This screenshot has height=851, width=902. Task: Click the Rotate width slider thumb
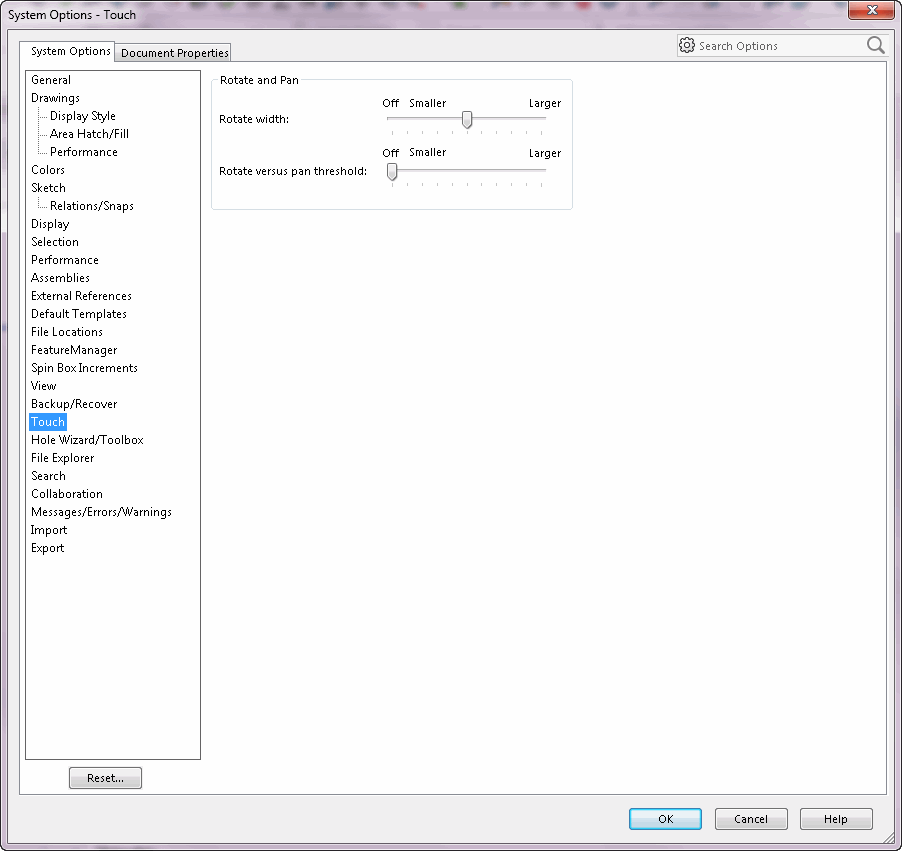tap(467, 120)
